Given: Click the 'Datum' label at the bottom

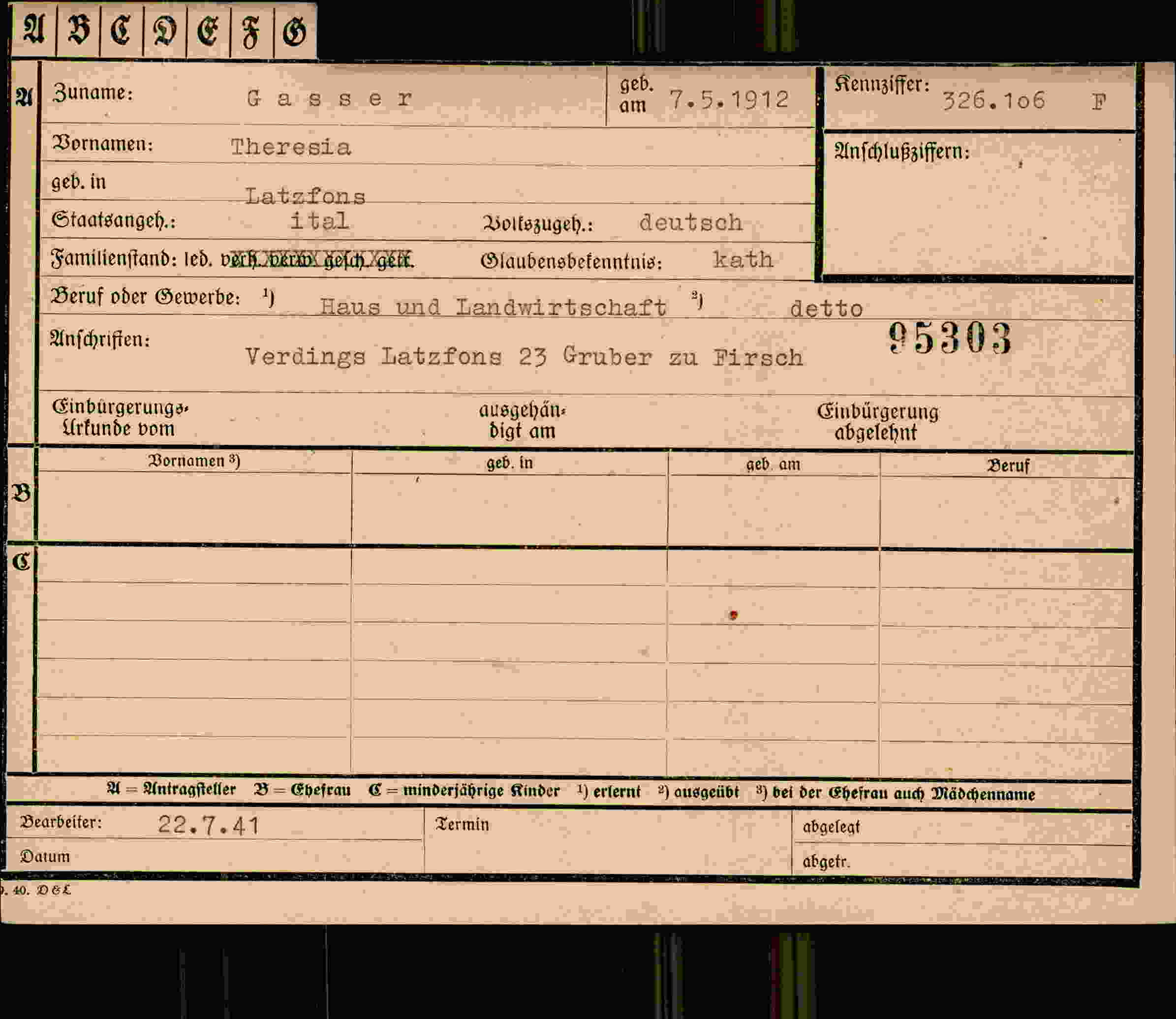Looking at the screenshot, I should (45, 856).
